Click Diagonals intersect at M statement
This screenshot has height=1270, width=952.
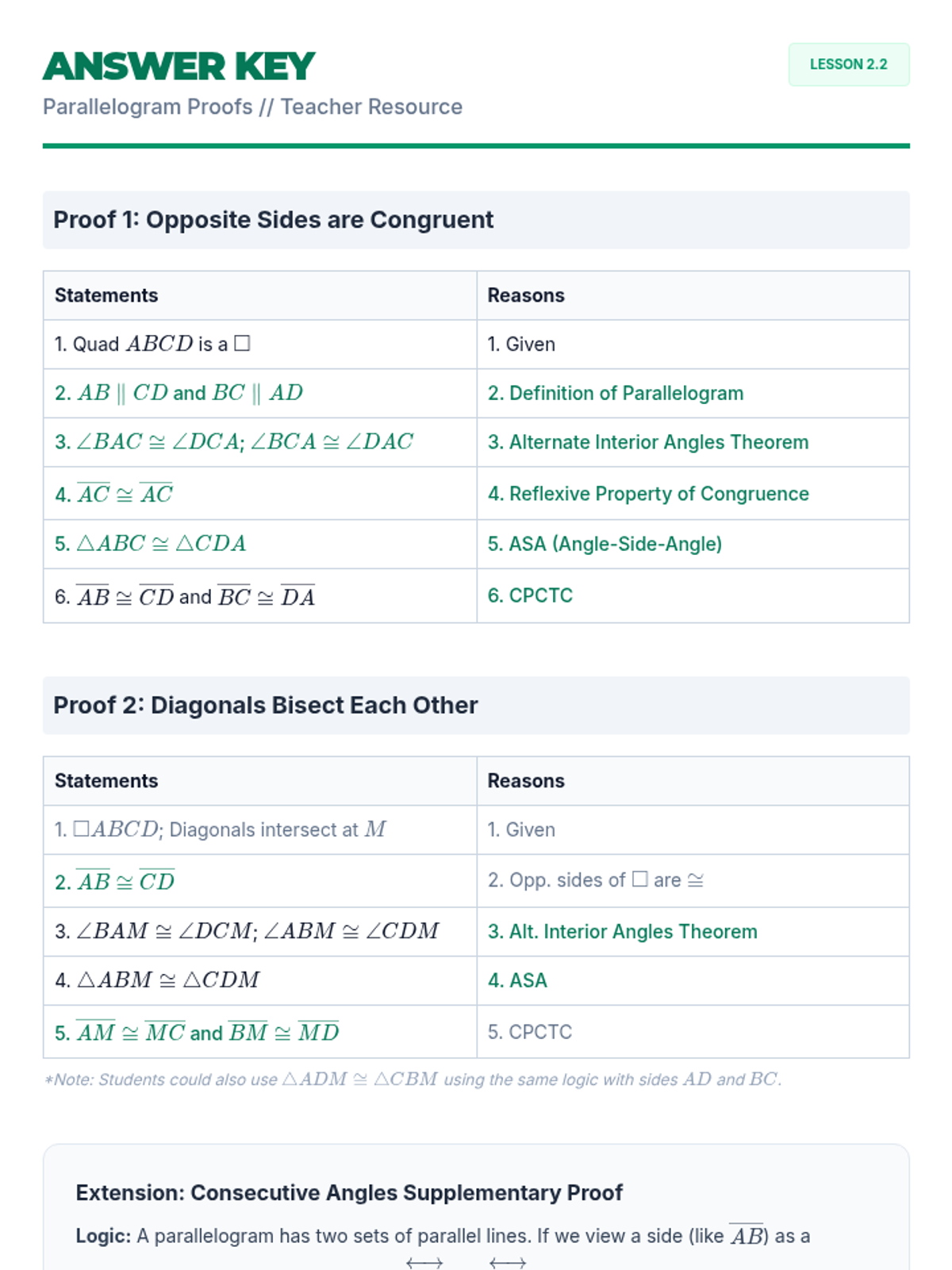point(221,830)
